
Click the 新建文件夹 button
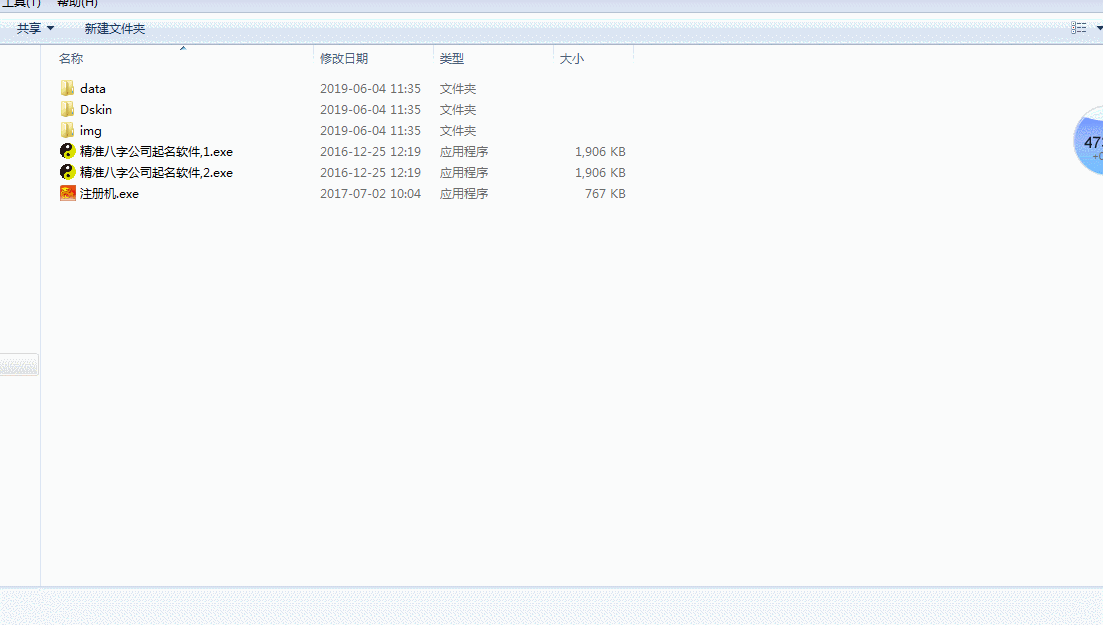114,28
